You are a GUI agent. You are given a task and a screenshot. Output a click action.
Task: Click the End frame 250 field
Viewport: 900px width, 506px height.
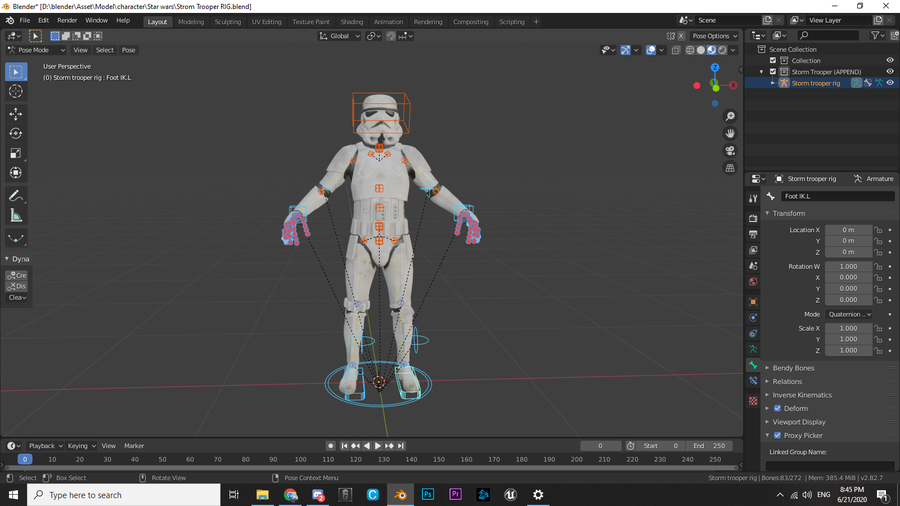pyautogui.click(x=709, y=446)
